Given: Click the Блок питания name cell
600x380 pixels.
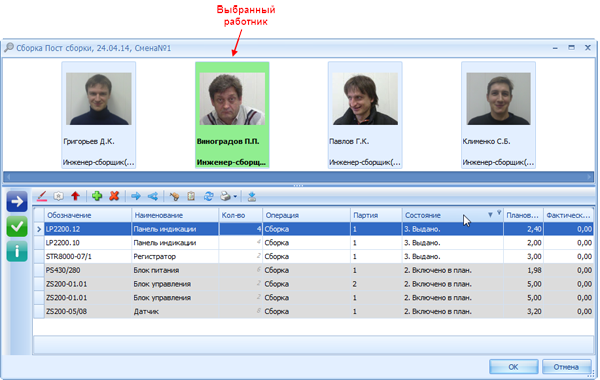Looking at the screenshot, I should tap(175, 270).
